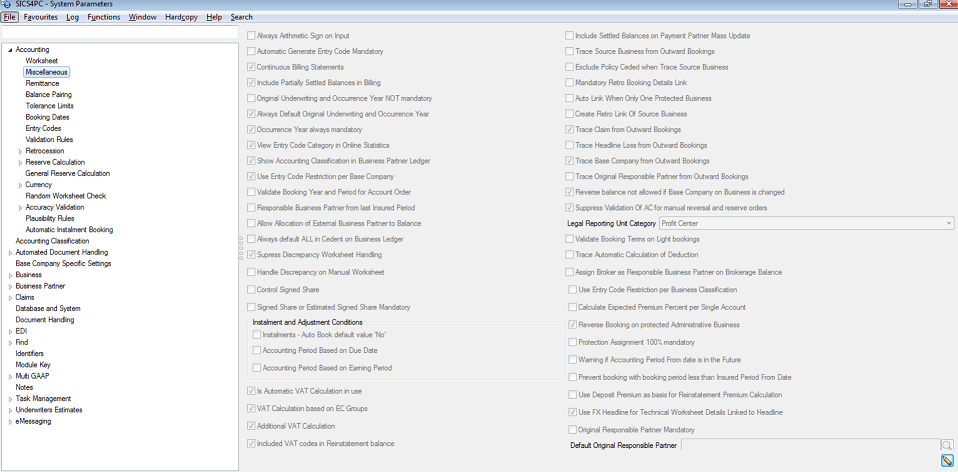Toggle Continuous Billing Statements checkbox
Screen dimensions: 958x472
pyautogui.click(x=251, y=67)
